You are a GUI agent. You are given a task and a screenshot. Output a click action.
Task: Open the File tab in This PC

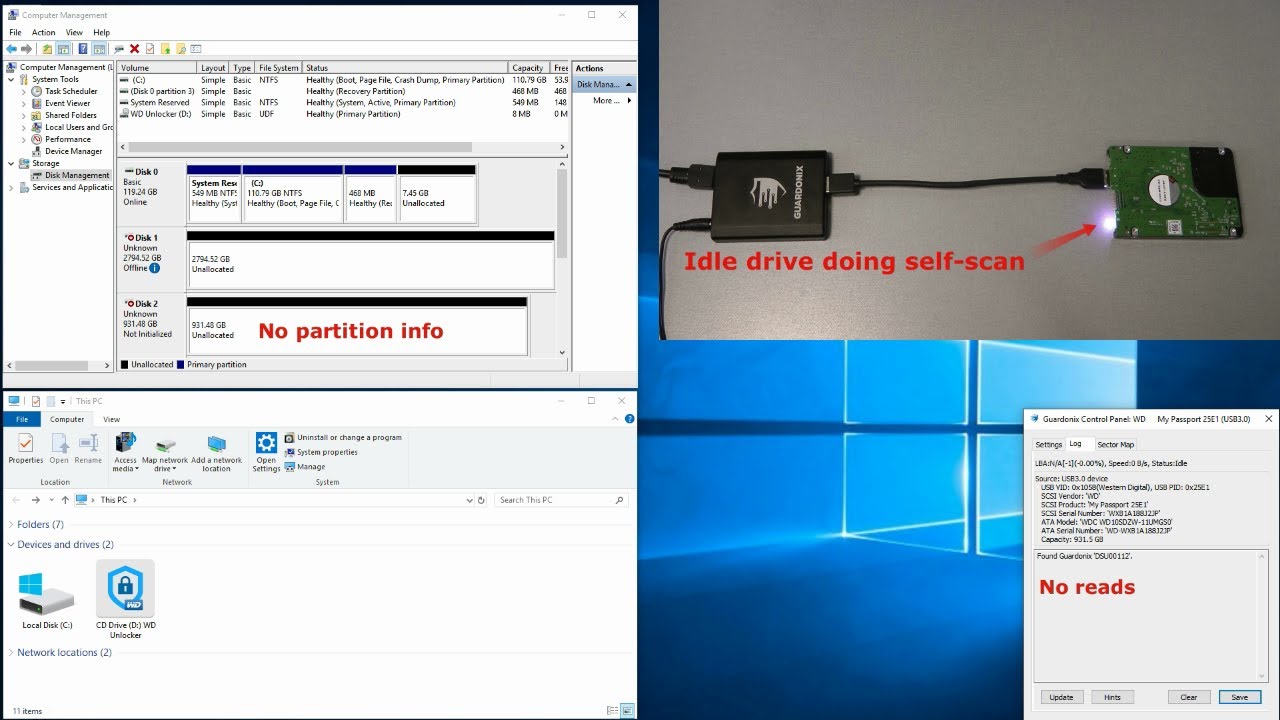21,419
